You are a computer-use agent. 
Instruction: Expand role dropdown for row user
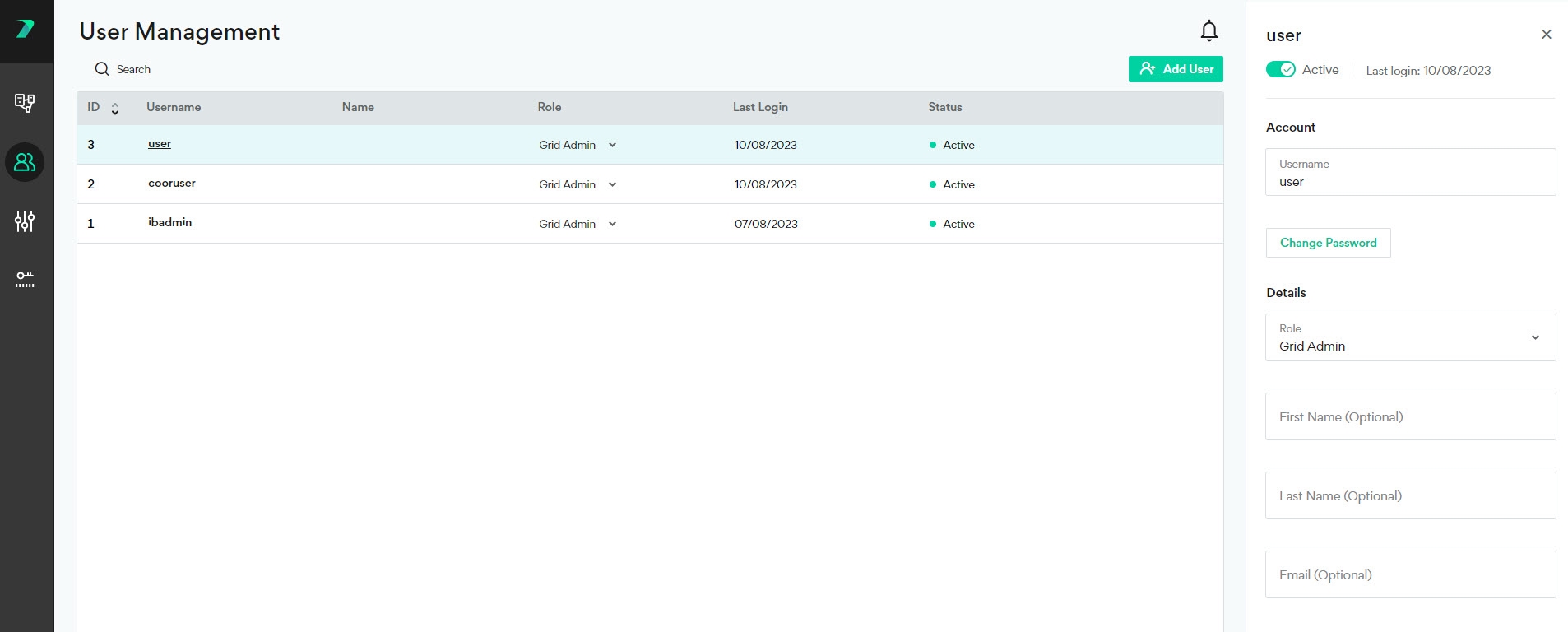pyautogui.click(x=612, y=145)
